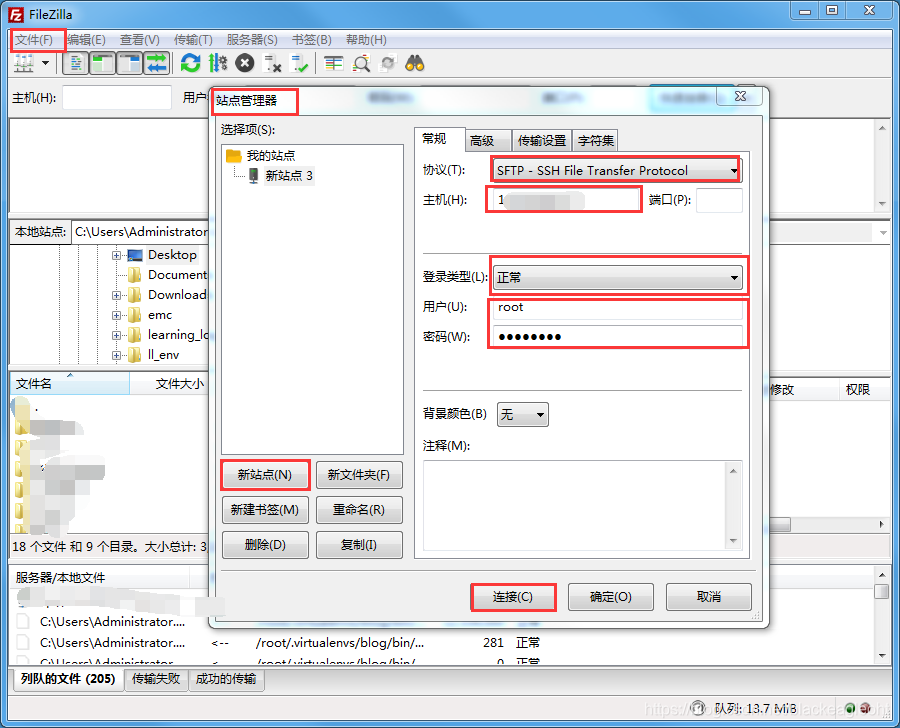Cancel current operation icon

[x=245, y=63]
